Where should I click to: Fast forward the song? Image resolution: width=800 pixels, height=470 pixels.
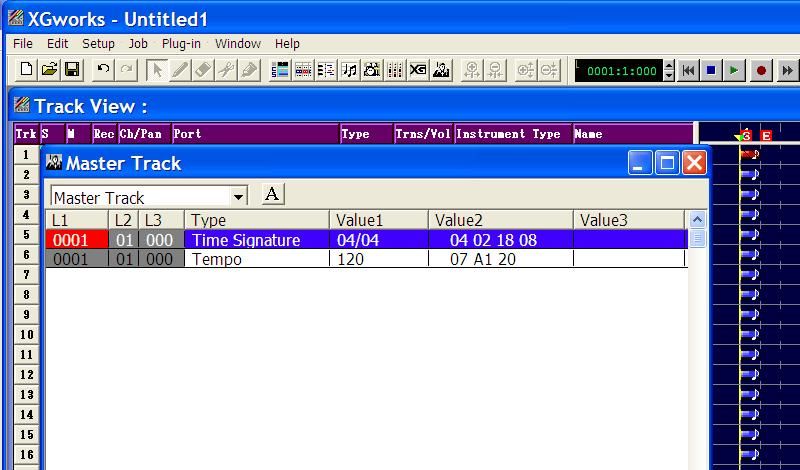click(x=787, y=70)
